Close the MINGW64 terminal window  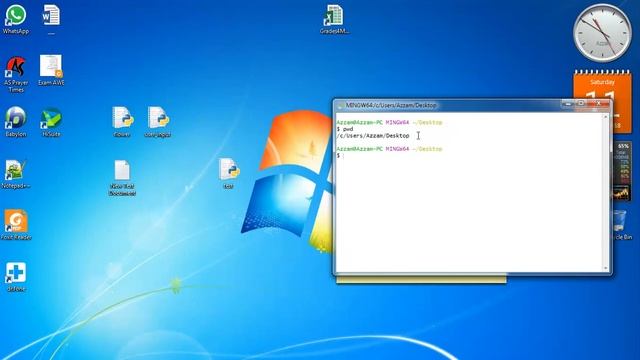click(599, 104)
